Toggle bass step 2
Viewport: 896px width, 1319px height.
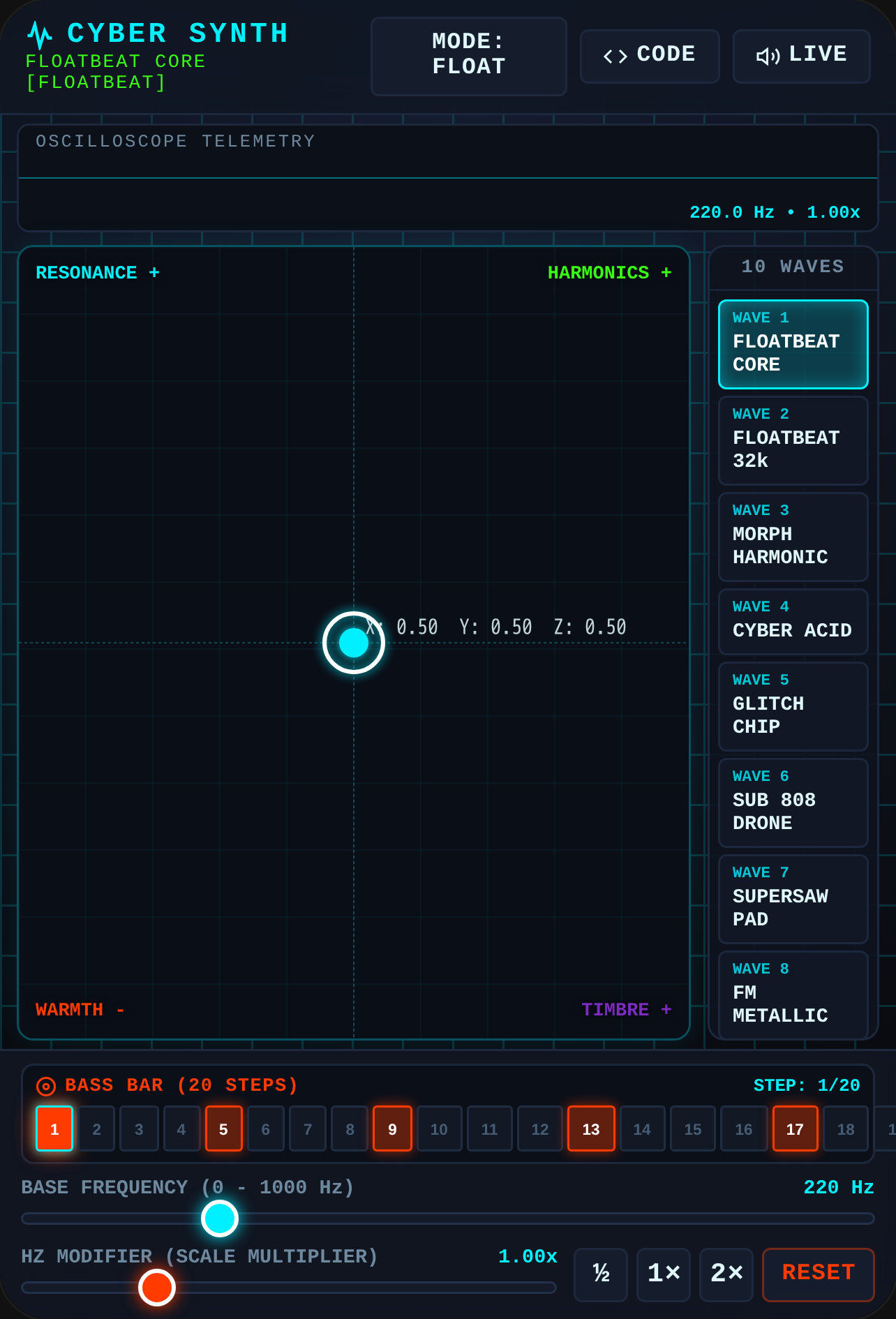click(97, 1128)
